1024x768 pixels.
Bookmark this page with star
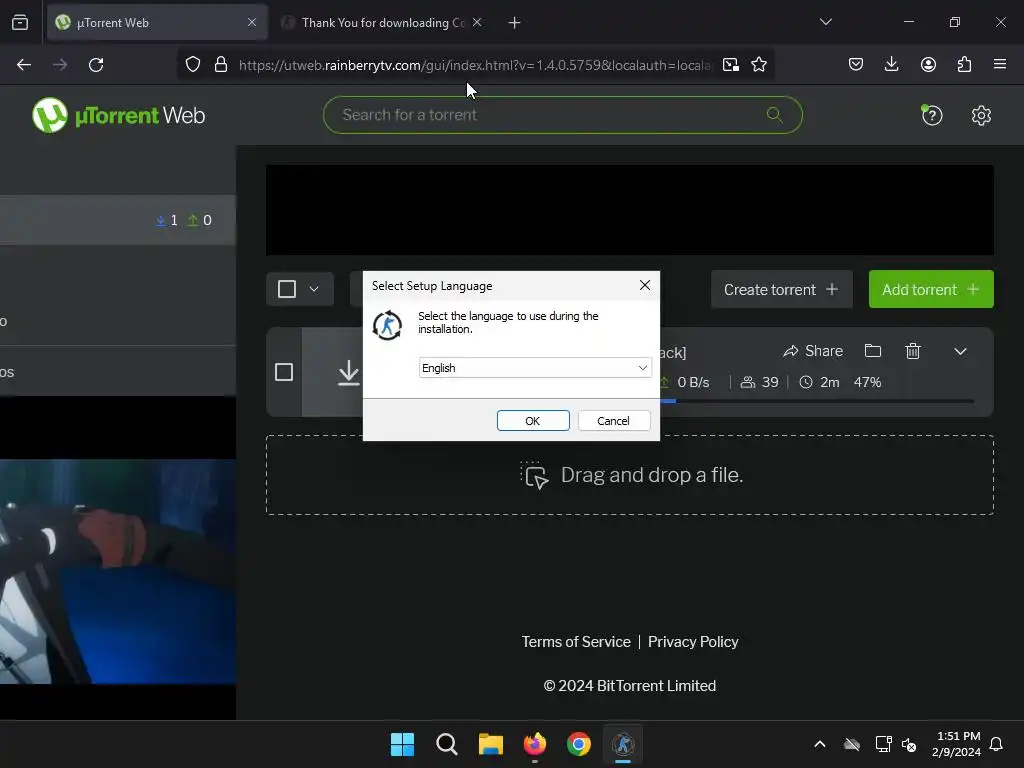[759, 65]
